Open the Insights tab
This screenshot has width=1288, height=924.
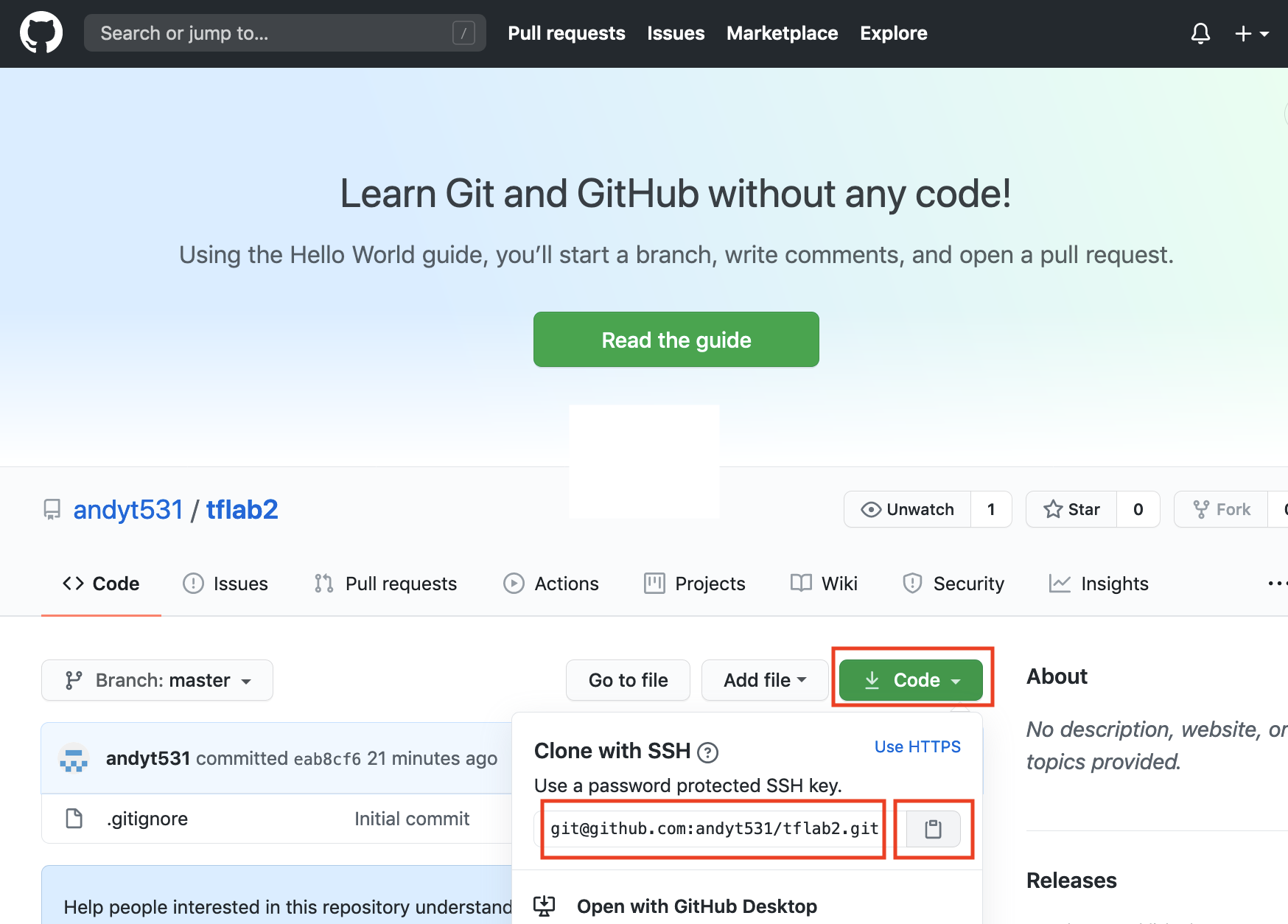point(1099,584)
